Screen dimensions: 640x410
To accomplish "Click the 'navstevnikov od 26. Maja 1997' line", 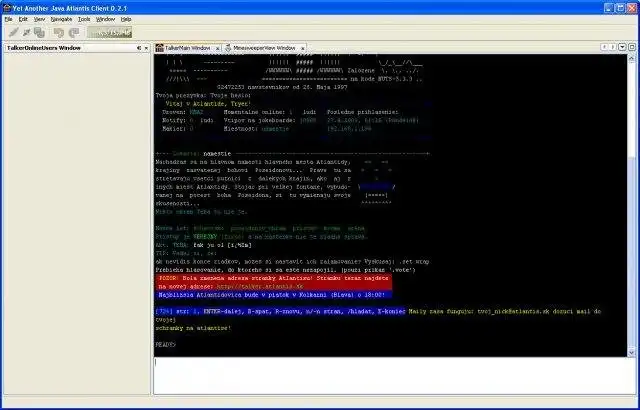I will click(282, 87).
